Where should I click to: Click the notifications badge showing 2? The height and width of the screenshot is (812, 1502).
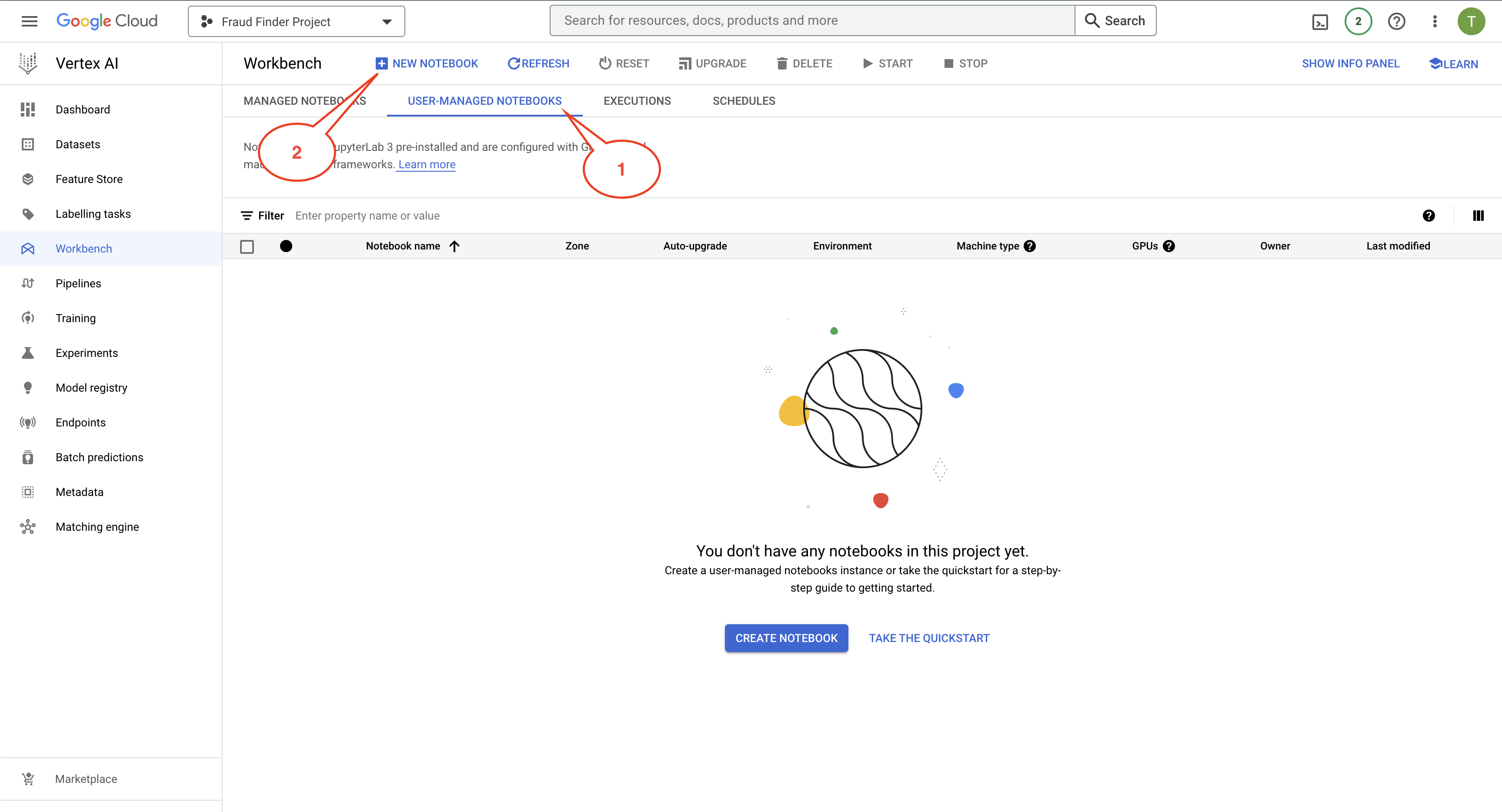point(1358,22)
